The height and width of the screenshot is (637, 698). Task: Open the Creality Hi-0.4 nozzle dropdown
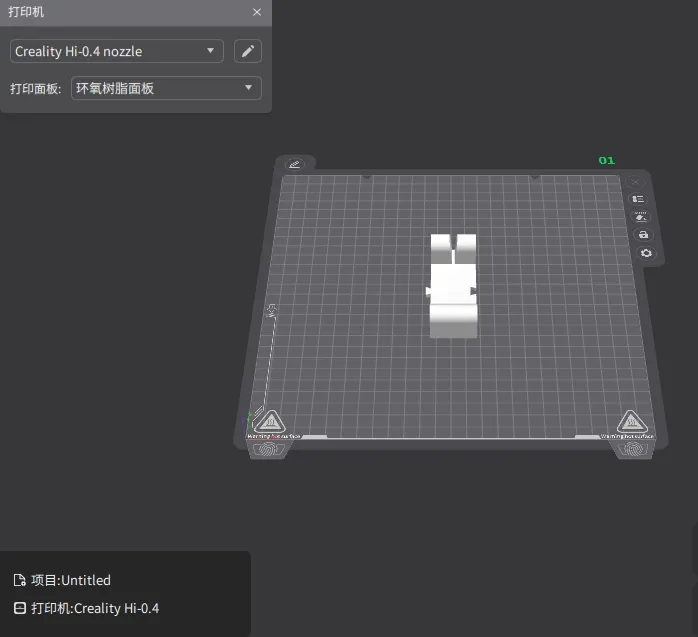[x=116, y=51]
